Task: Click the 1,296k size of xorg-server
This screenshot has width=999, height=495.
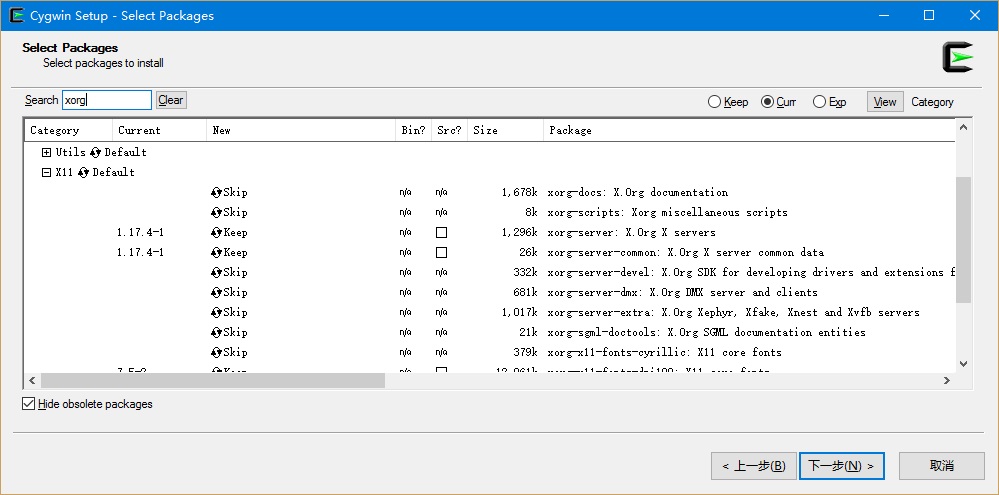Action: tap(519, 233)
